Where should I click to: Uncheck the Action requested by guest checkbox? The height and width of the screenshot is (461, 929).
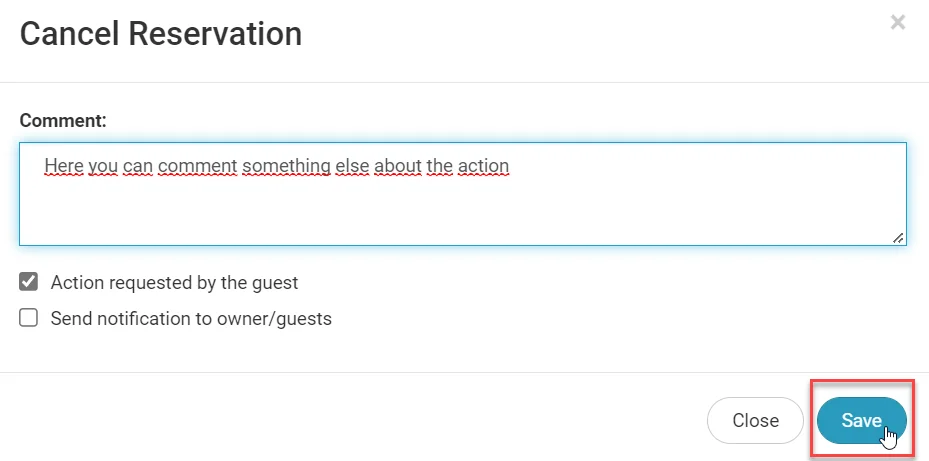(x=29, y=282)
